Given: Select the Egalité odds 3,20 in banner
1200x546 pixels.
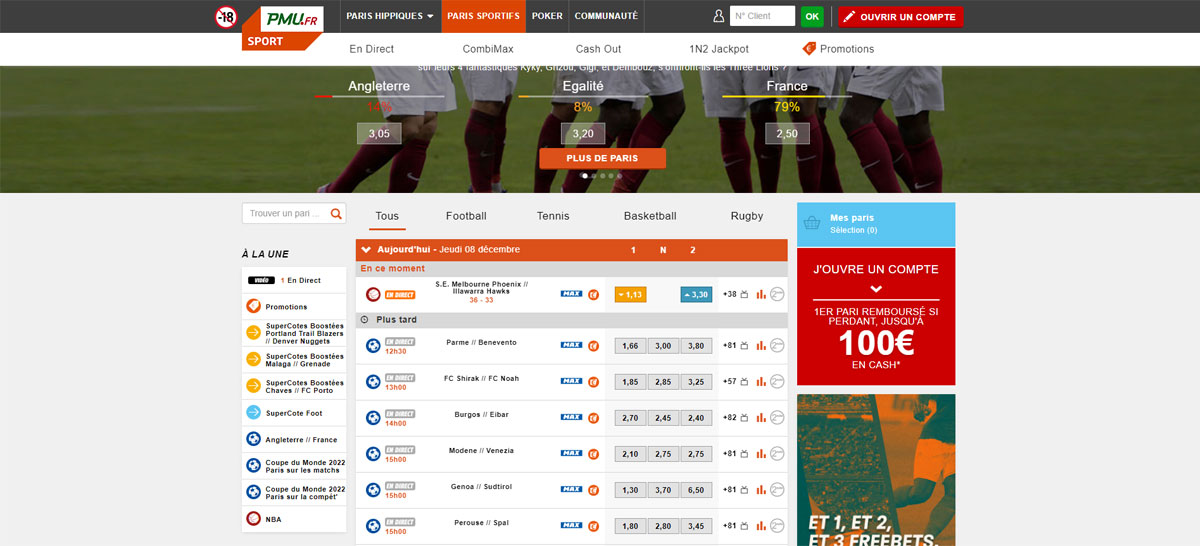Looking at the screenshot, I should pos(583,133).
